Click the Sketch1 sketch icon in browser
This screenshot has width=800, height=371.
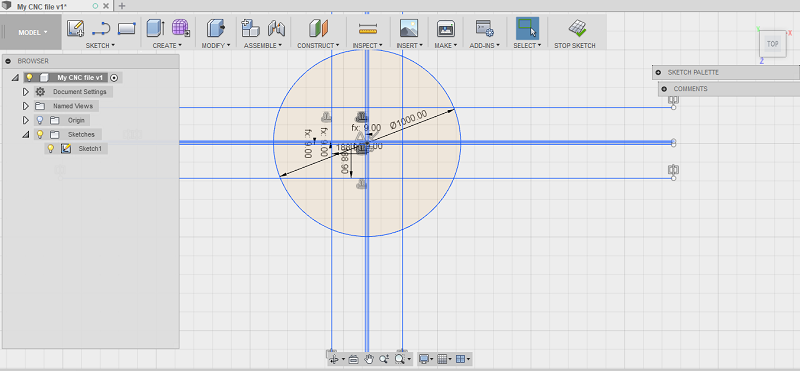(66, 149)
